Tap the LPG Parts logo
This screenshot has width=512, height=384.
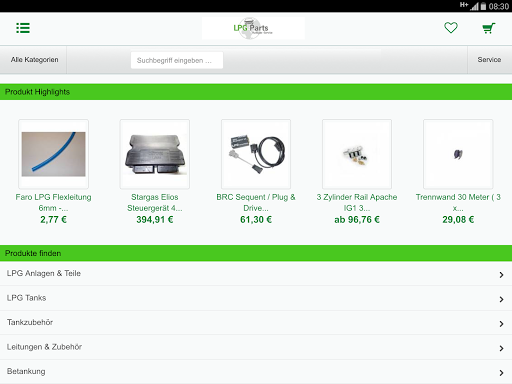point(253,28)
